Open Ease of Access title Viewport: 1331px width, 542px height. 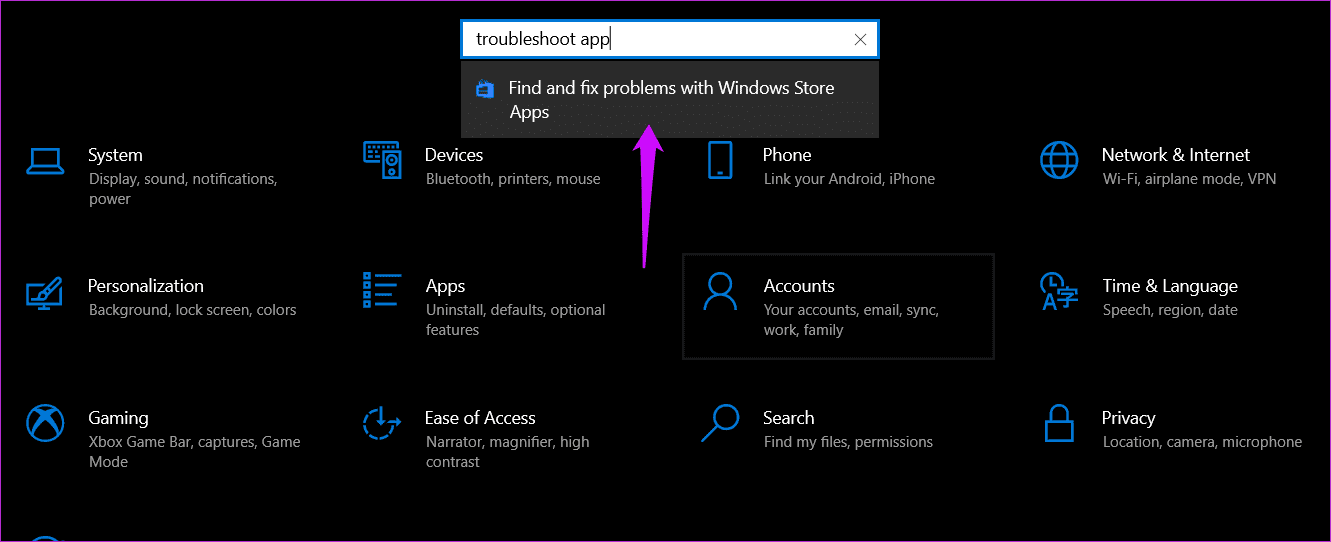tap(480, 418)
